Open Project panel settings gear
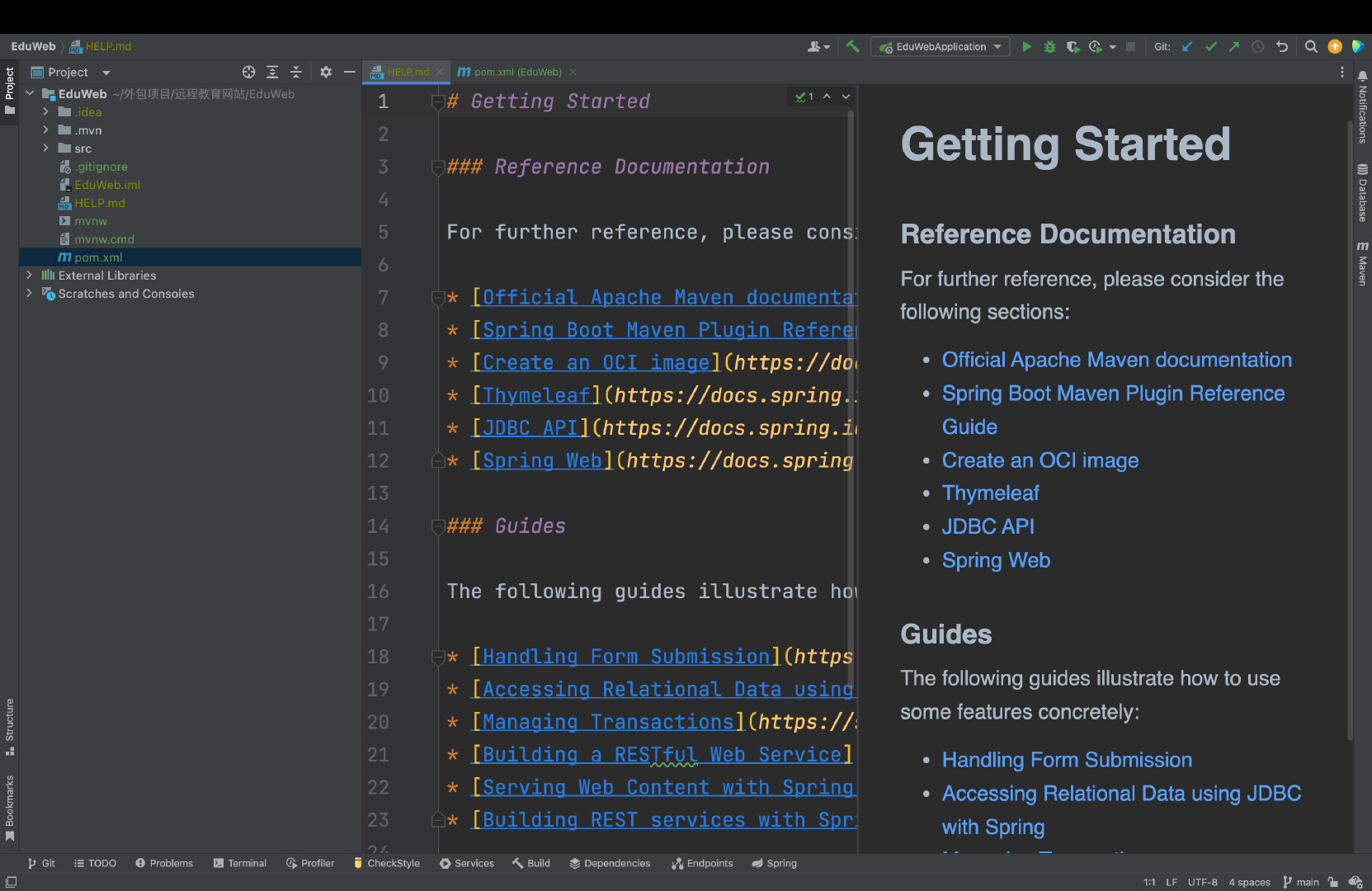This screenshot has height=891, width=1372. click(x=326, y=73)
